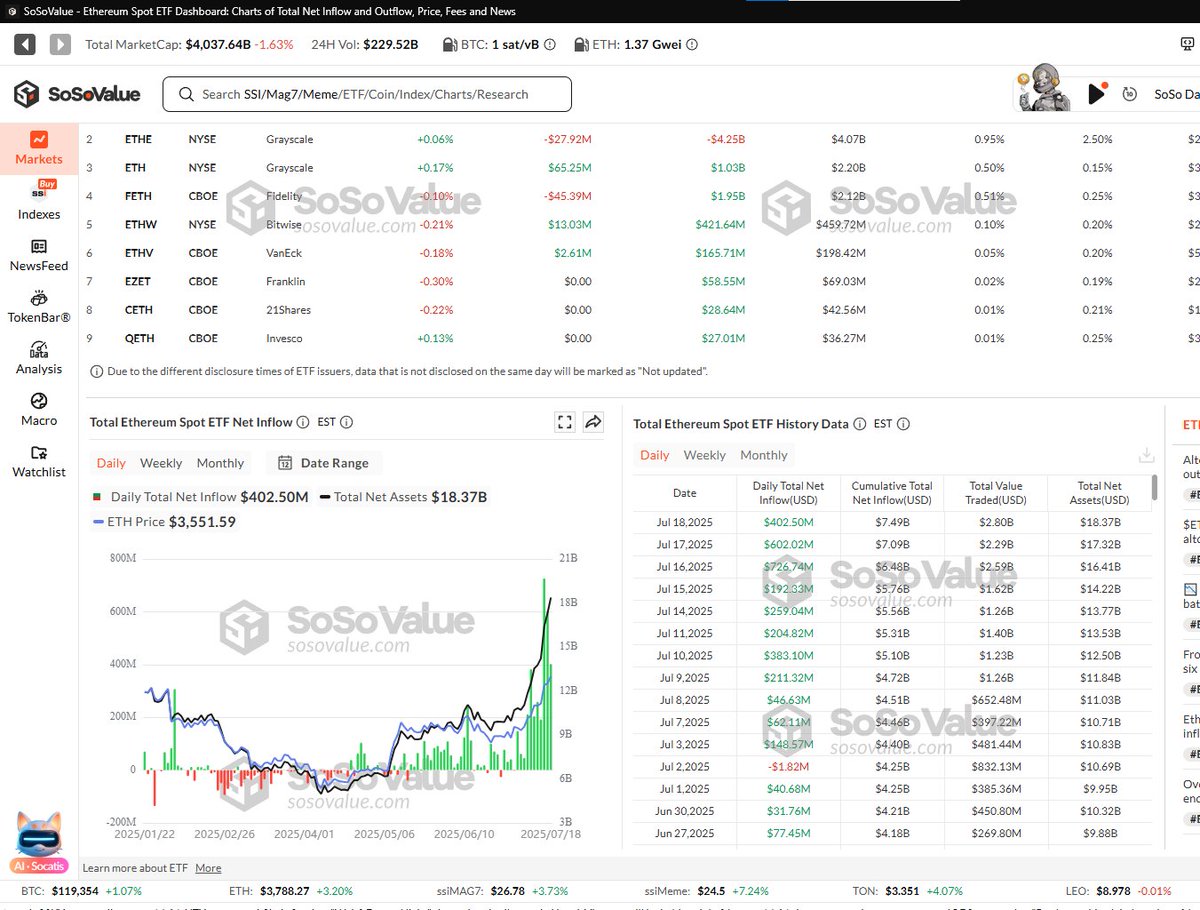The height and width of the screenshot is (910, 1200).
Task: Click the Jul 18,2025 date cell
Action: pyautogui.click(x=685, y=522)
